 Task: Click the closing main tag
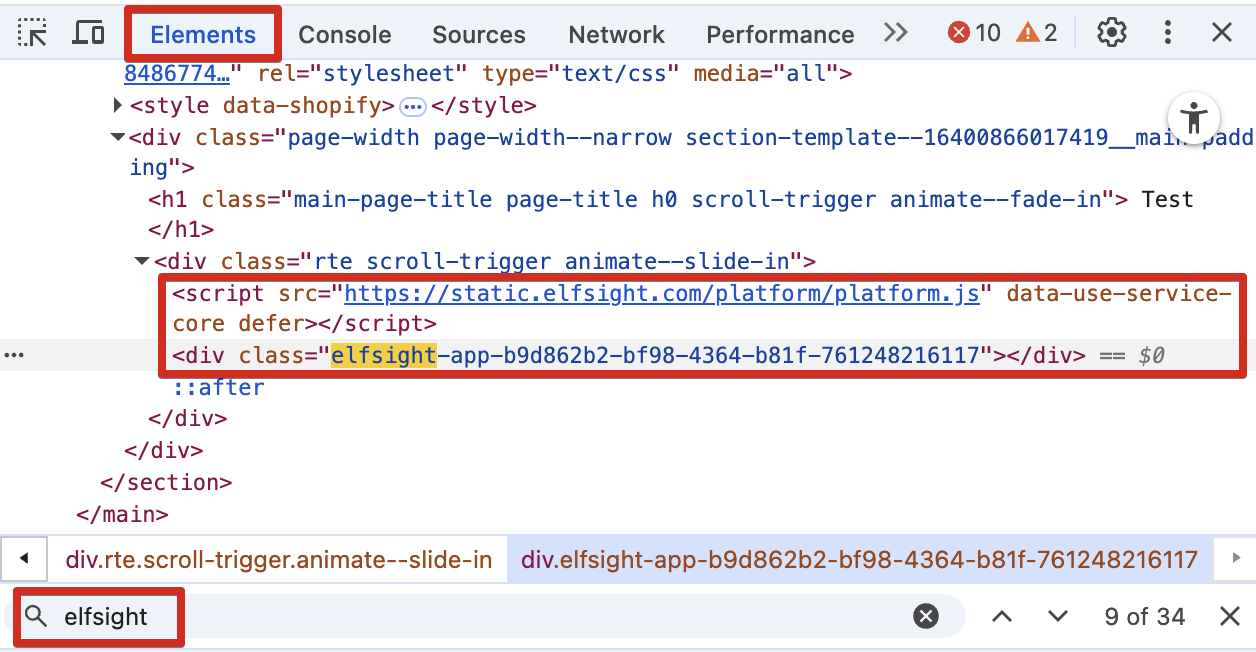pos(122,514)
